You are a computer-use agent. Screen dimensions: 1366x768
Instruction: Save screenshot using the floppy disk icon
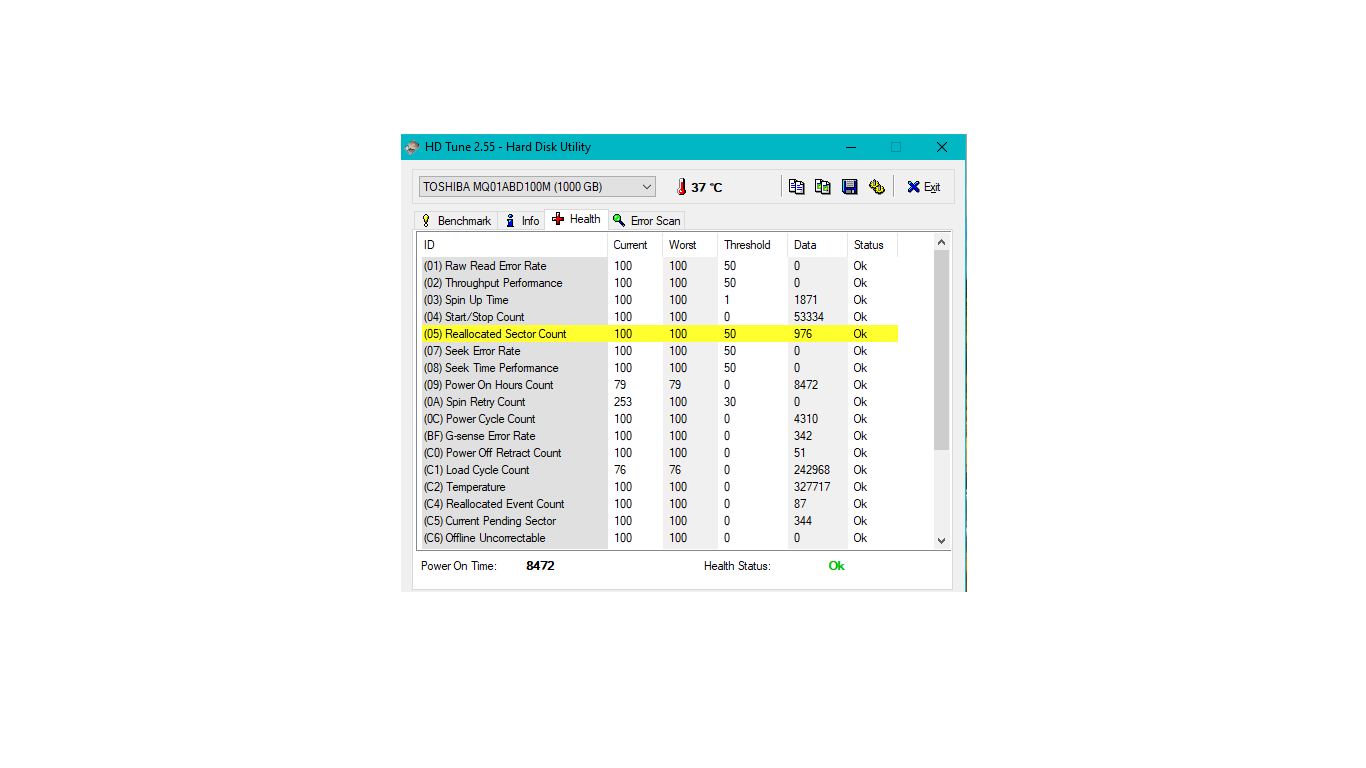coord(850,187)
